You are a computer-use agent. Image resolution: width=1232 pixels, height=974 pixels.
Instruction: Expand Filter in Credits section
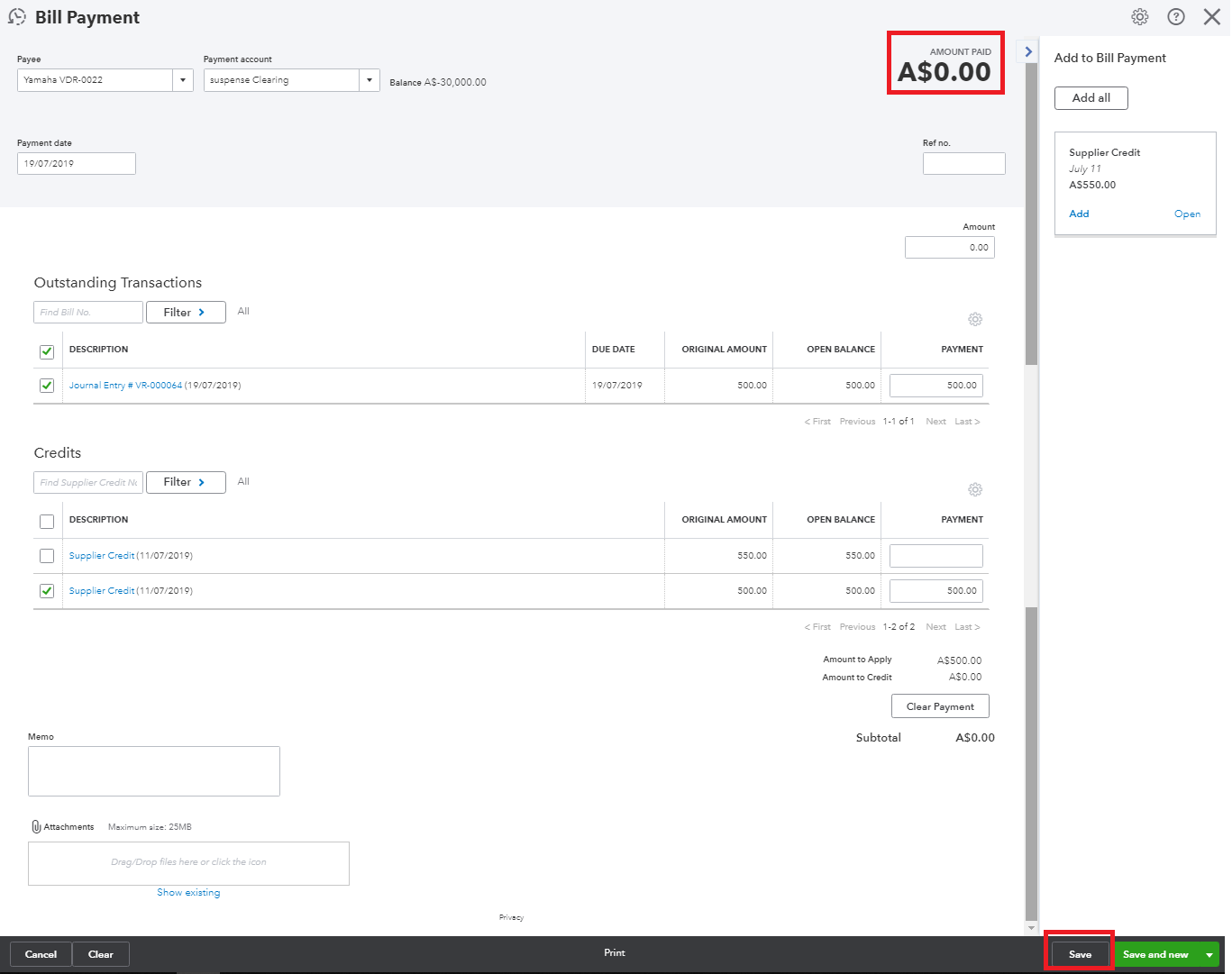[x=186, y=482]
